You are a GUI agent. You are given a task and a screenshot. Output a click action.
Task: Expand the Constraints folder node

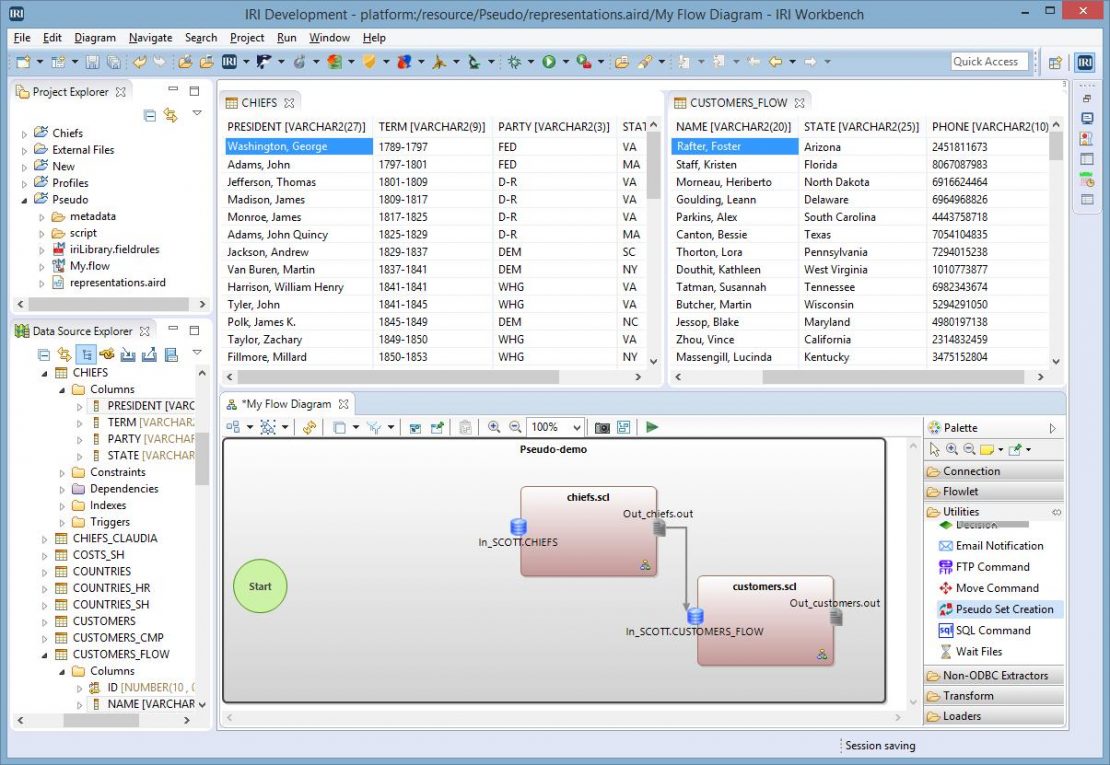click(x=62, y=473)
